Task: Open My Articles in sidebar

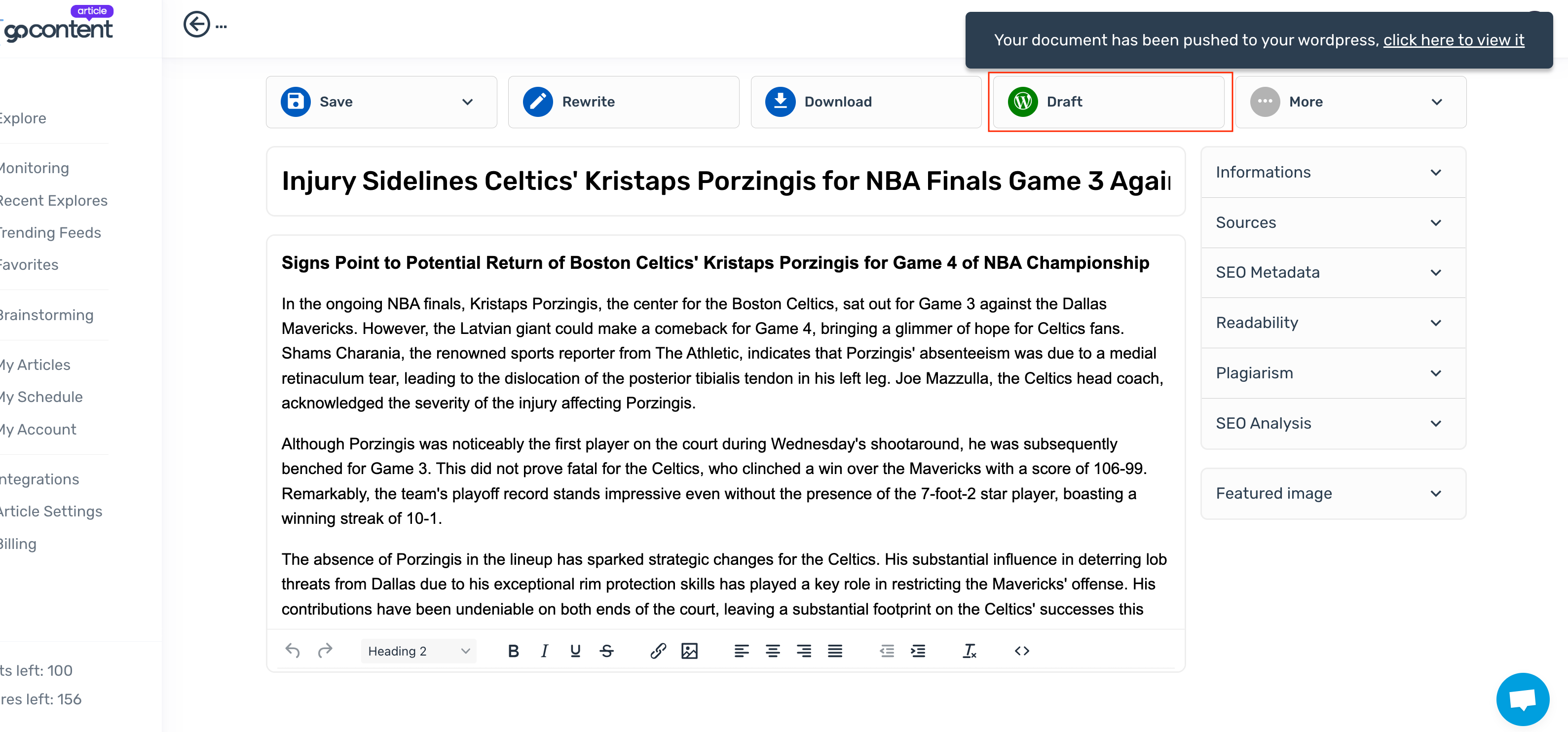Action: click(x=36, y=365)
